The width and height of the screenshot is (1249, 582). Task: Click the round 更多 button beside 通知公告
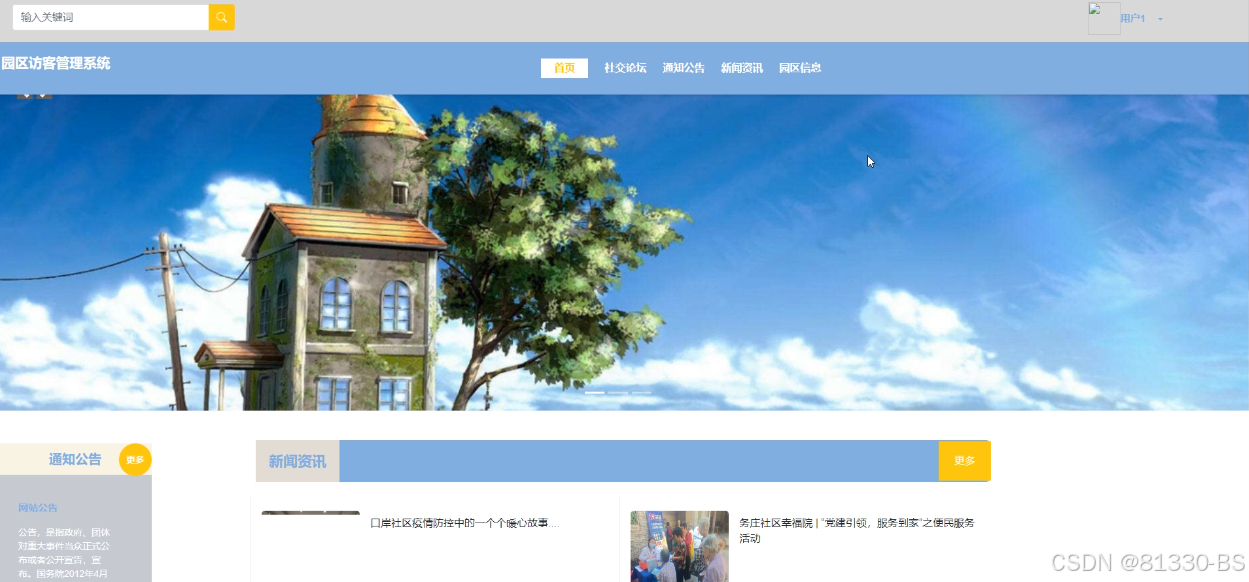(135, 460)
